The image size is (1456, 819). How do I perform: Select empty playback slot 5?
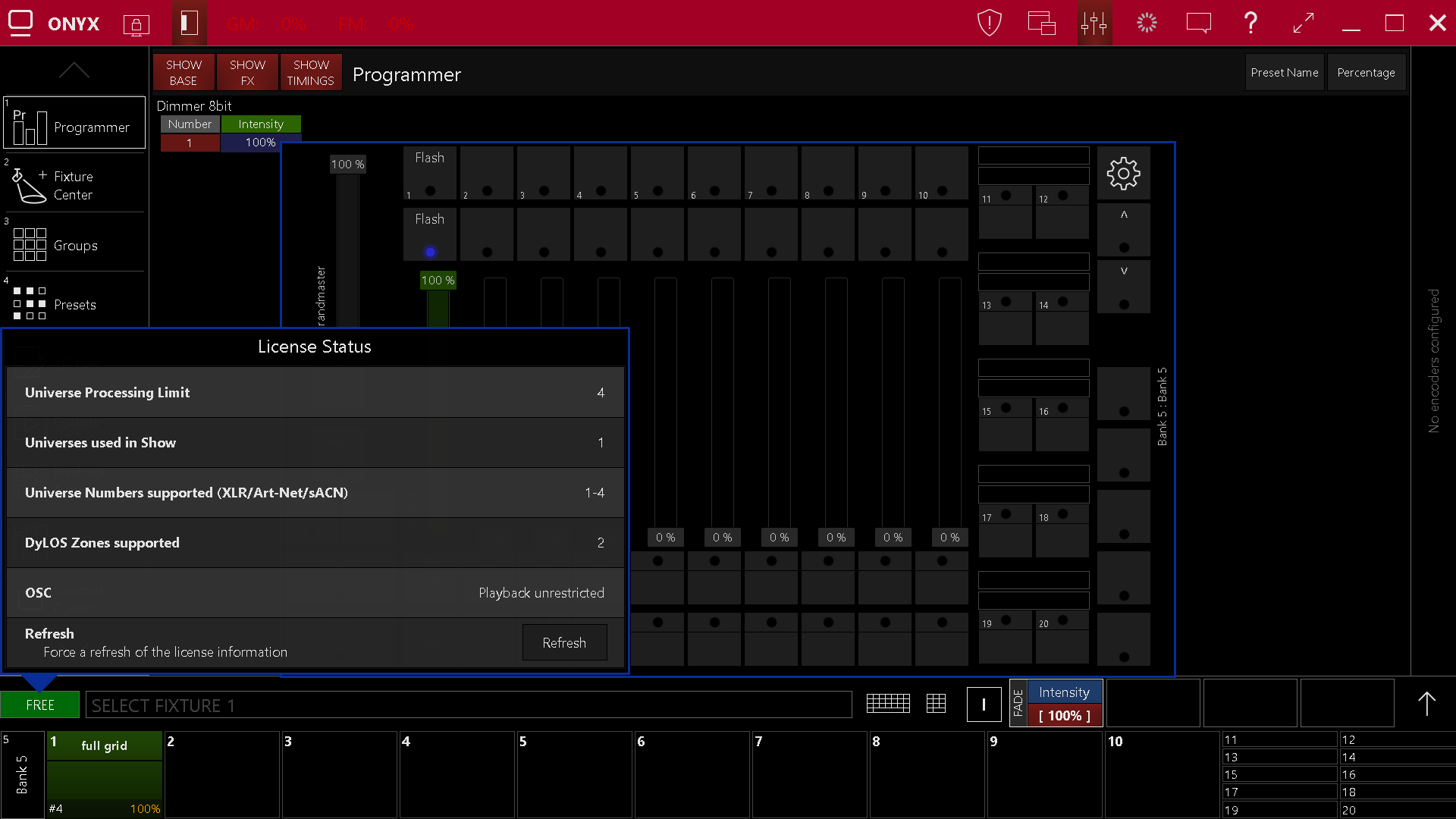coord(575,773)
